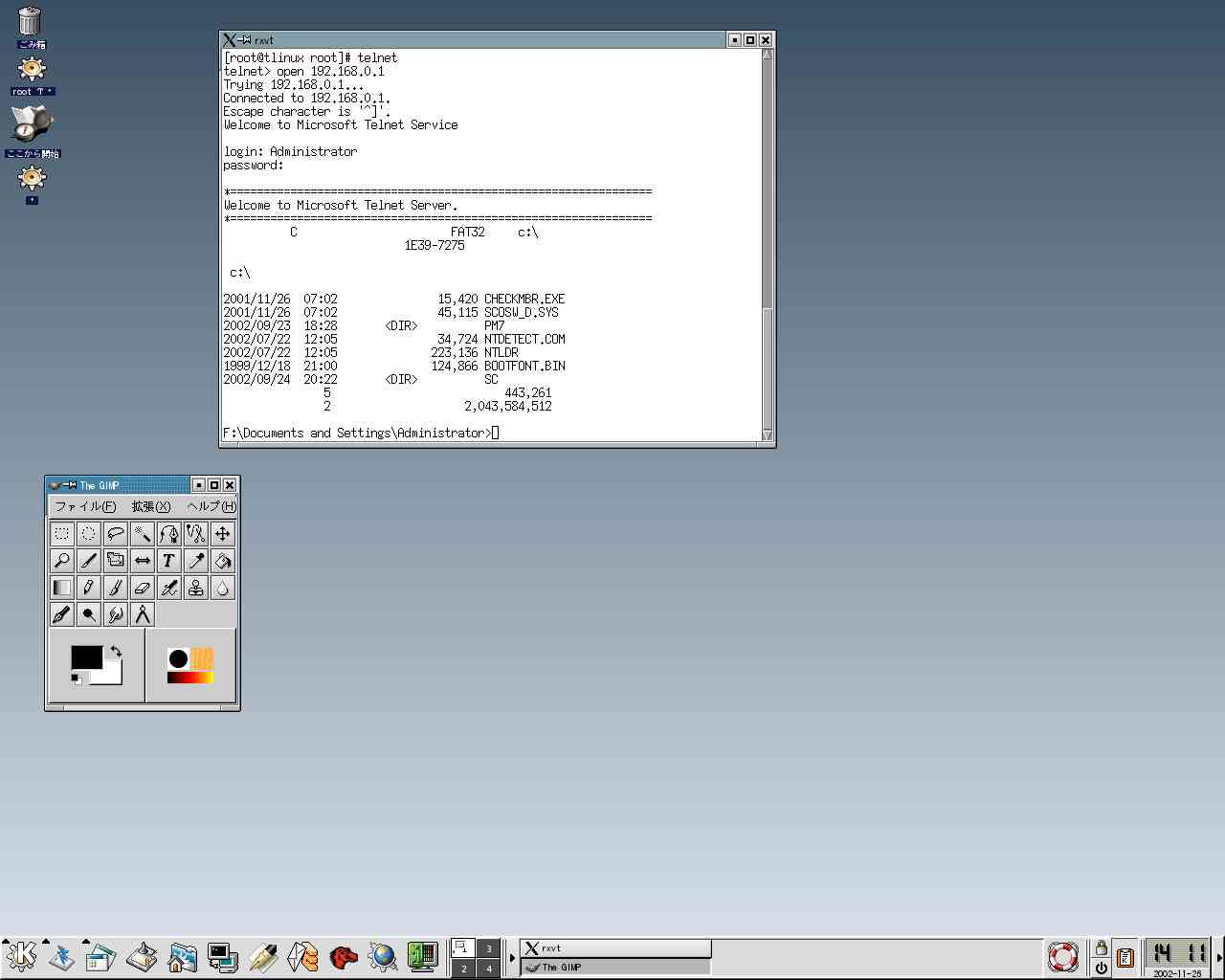The image size is (1225, 980).
Task: Pick the Smudge finger tool
Action: coord(116,614)
